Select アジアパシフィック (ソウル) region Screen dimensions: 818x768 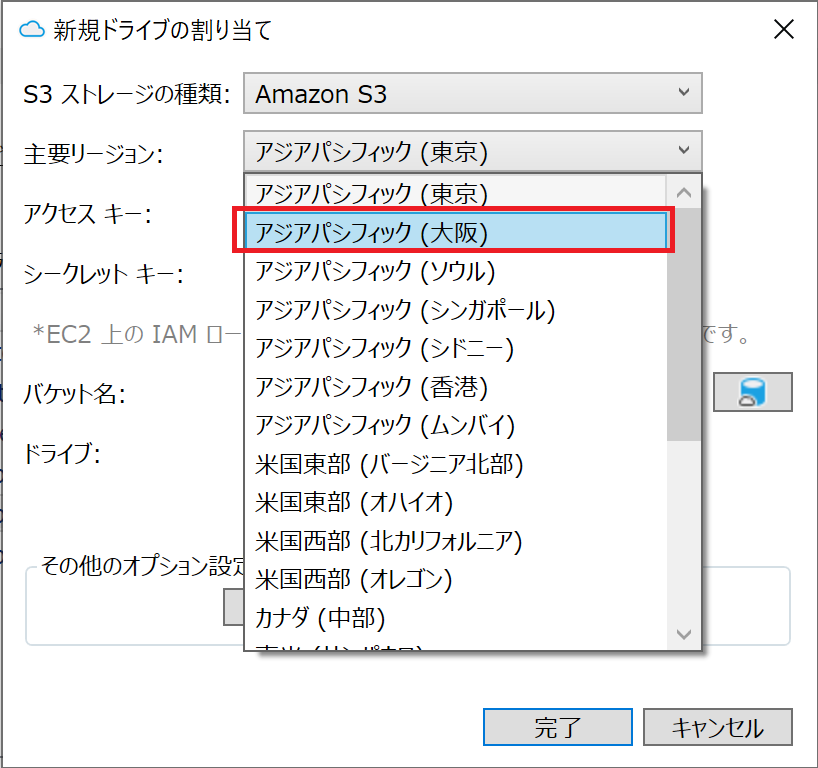point(375,270)
